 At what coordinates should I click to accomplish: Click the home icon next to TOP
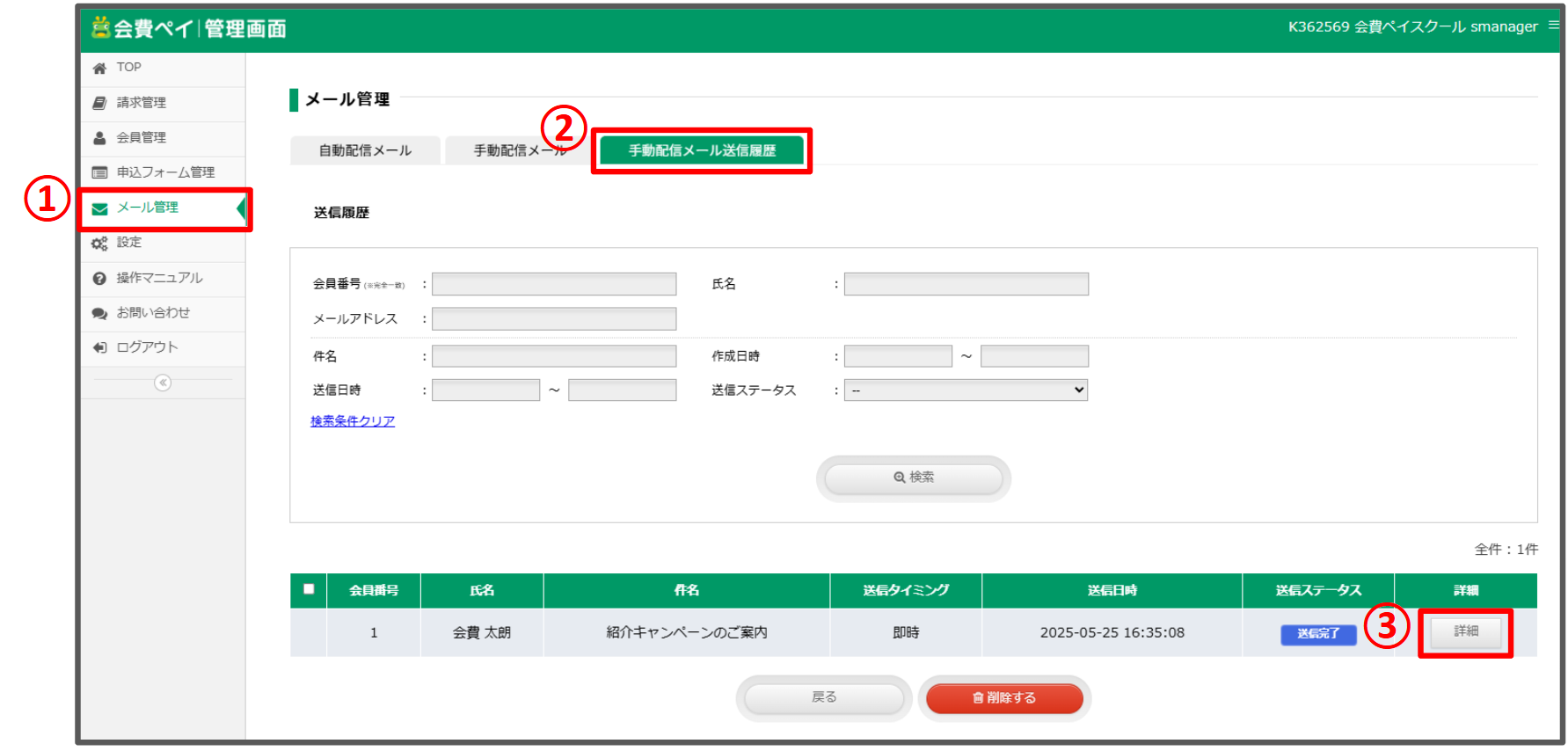pyautogui.click(x=99, y=69)
